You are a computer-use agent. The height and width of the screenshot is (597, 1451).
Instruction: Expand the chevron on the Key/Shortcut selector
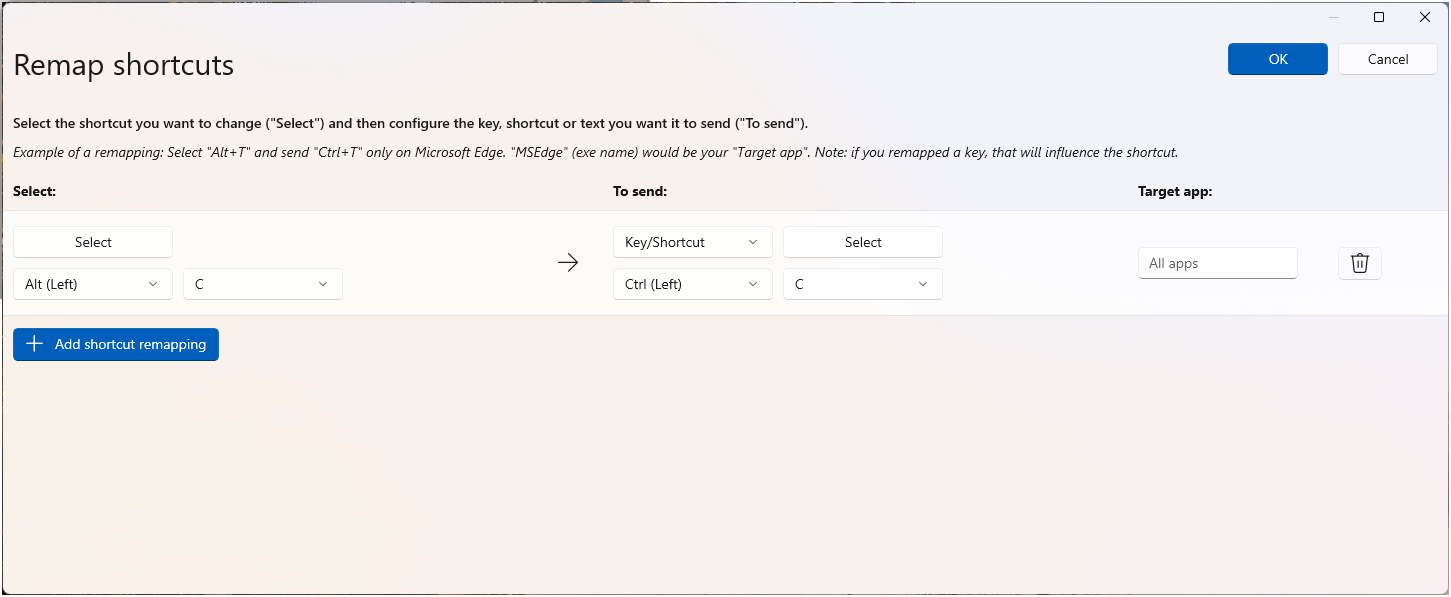[x=753, y=242]
